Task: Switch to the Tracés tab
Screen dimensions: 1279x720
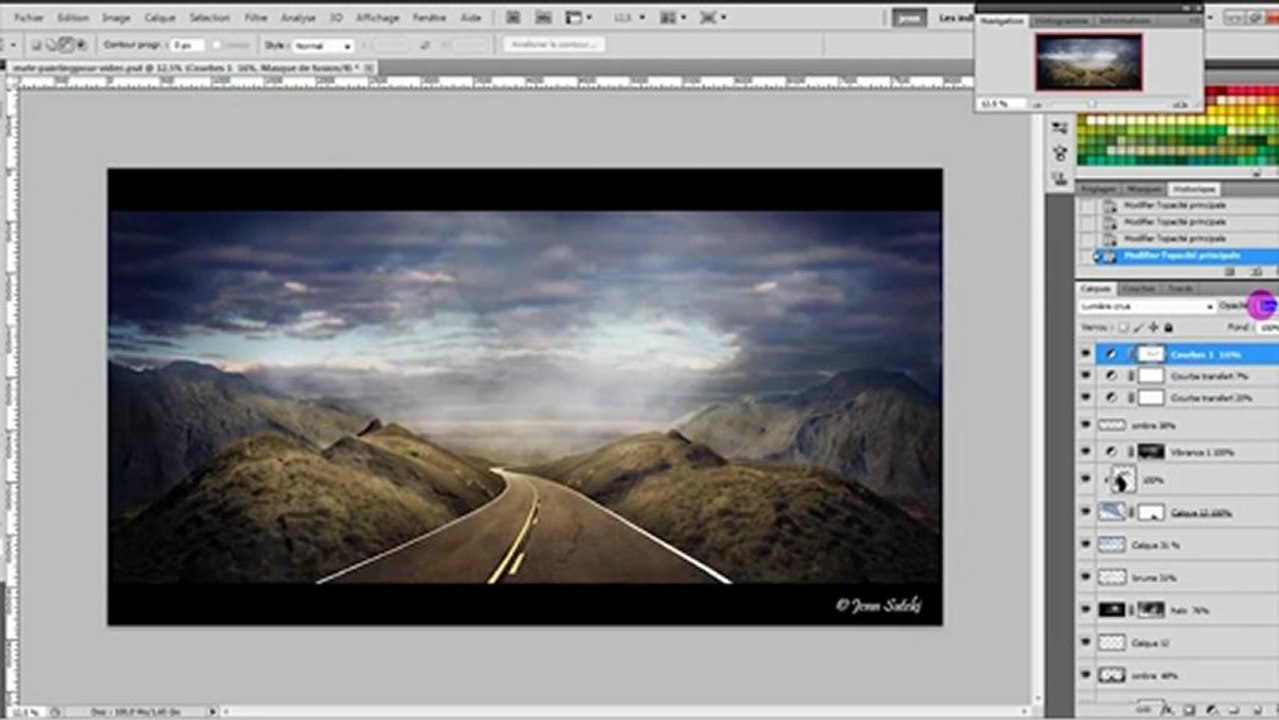Action: click(1180, 289)
